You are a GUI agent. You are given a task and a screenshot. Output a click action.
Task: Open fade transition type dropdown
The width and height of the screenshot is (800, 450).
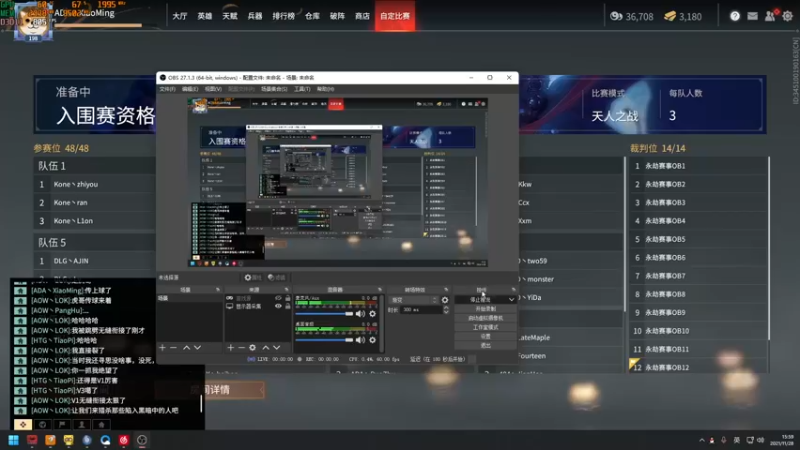413,300
